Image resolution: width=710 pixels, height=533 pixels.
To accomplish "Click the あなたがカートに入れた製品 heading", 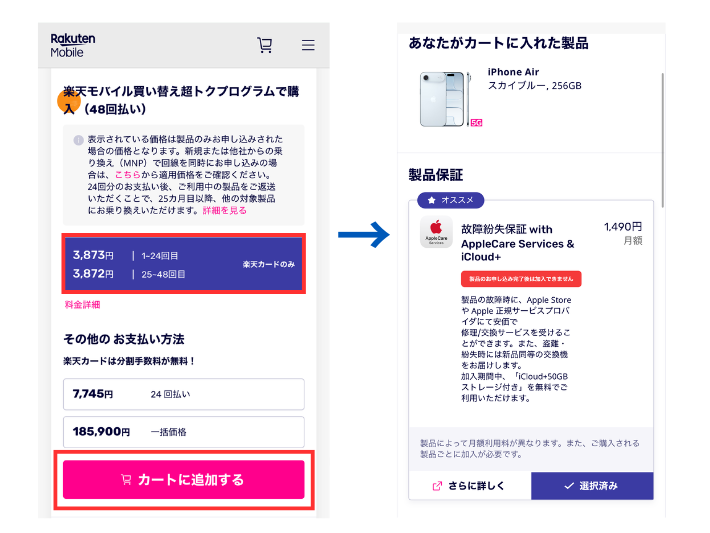I will [499, 43].
